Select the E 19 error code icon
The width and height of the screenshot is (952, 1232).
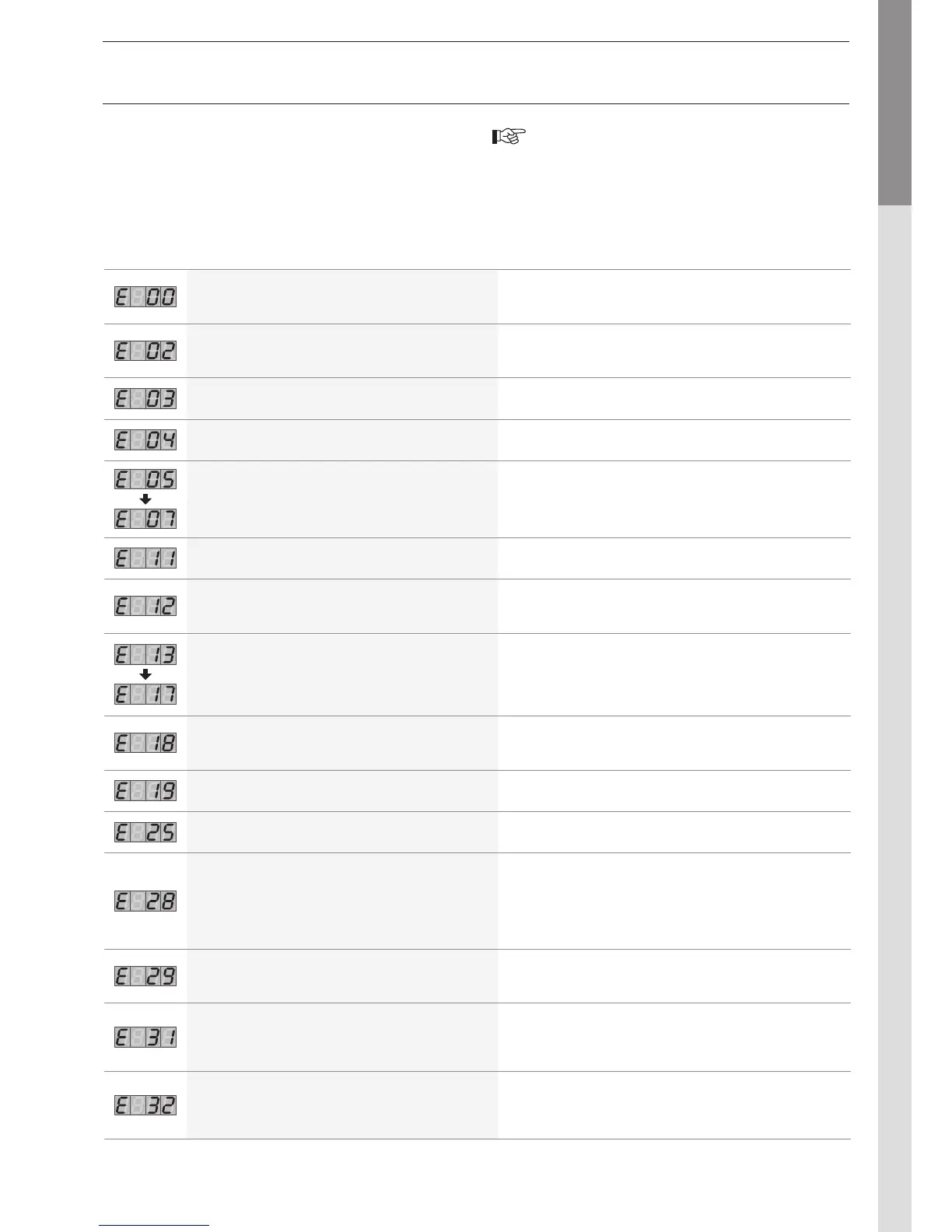click(145, 790)
